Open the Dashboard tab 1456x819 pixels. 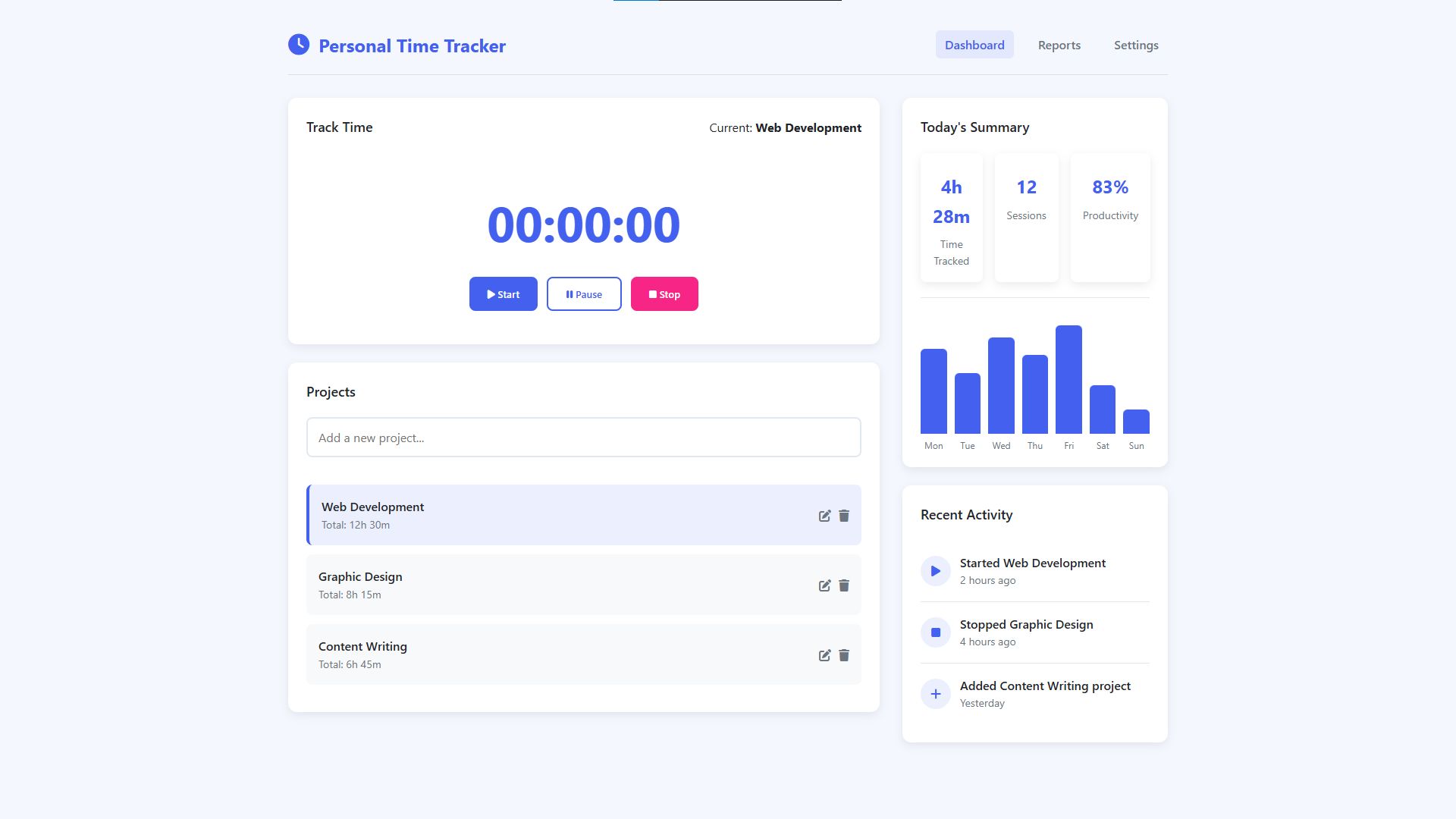[974, 45]
